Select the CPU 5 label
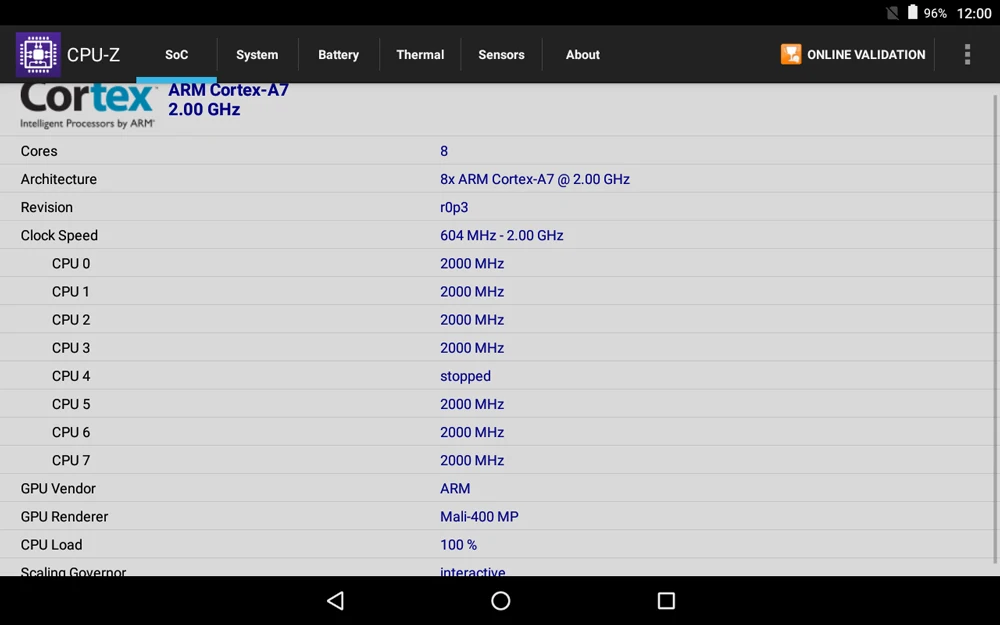 point(71,404)
